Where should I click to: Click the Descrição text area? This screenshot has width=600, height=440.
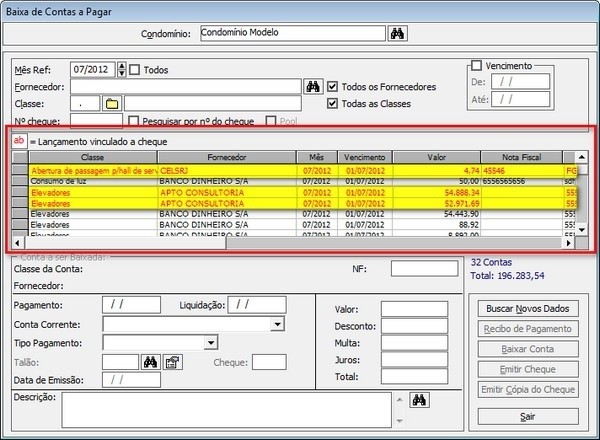227,410
